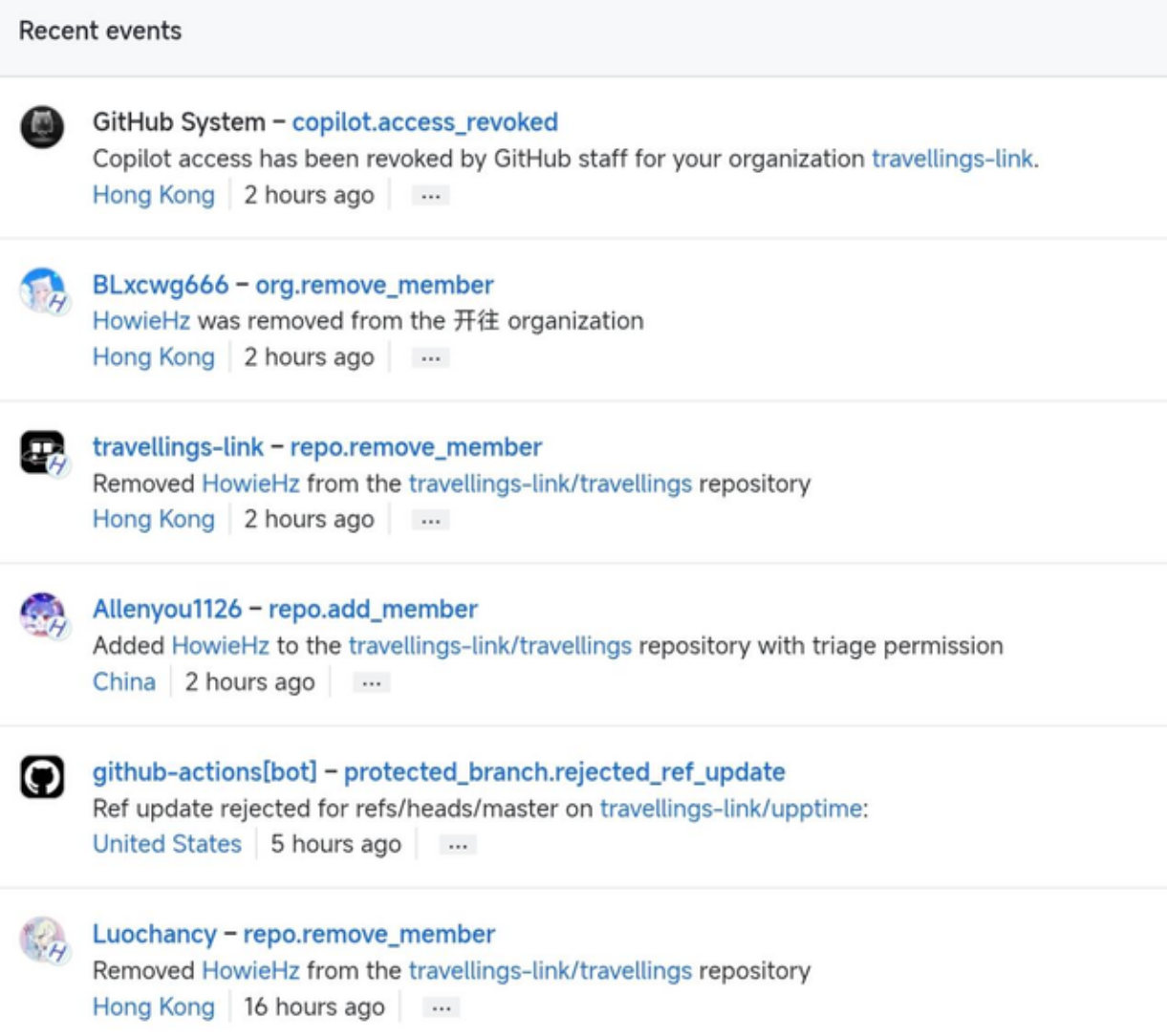Expand ellipsis on Allenyou1126's repo.add_member event
This screenshot has height=1036, width=1167.
click(371, 683)
